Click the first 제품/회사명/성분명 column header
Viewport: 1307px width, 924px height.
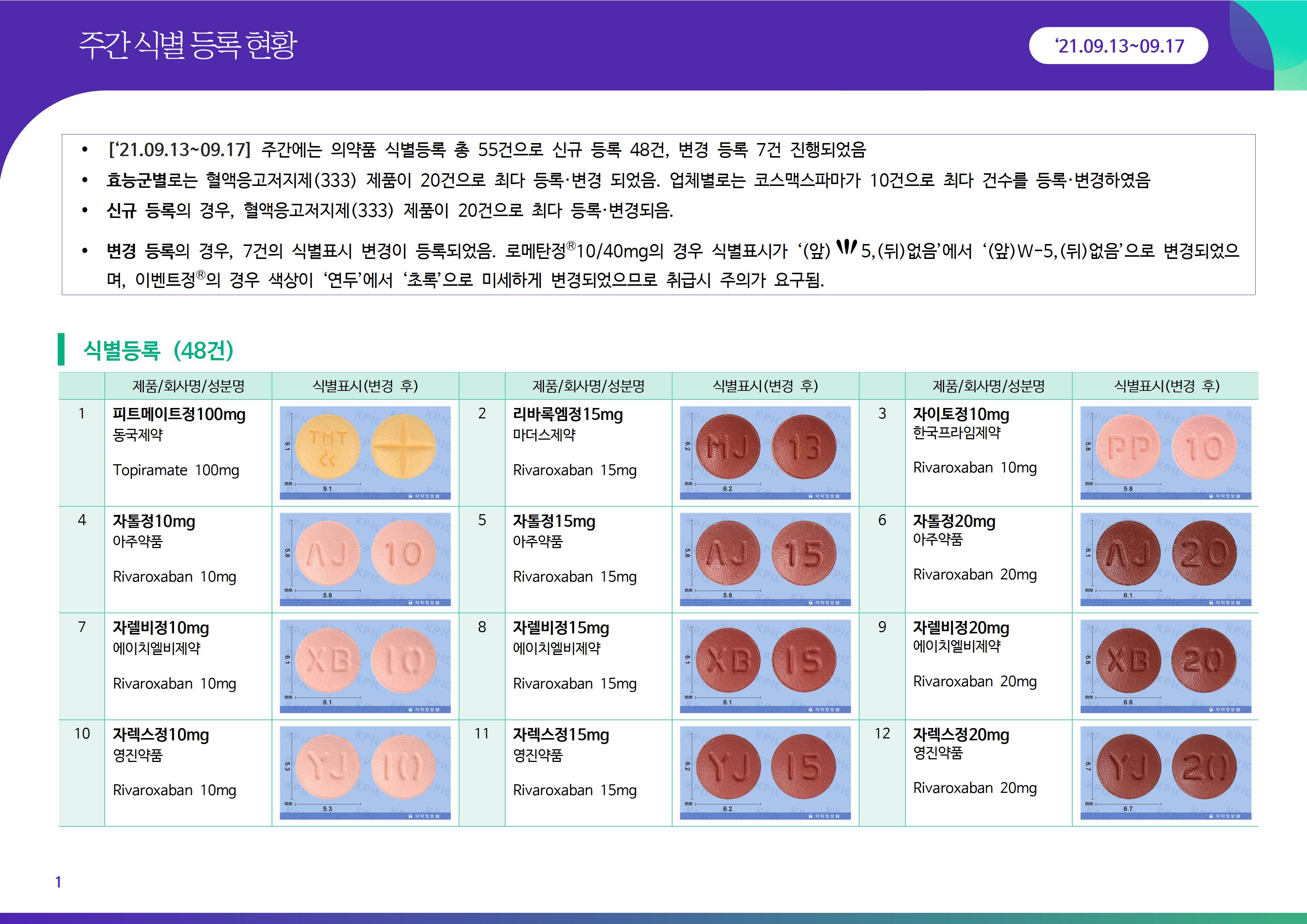pyautogui.click(x=189, y=386)
